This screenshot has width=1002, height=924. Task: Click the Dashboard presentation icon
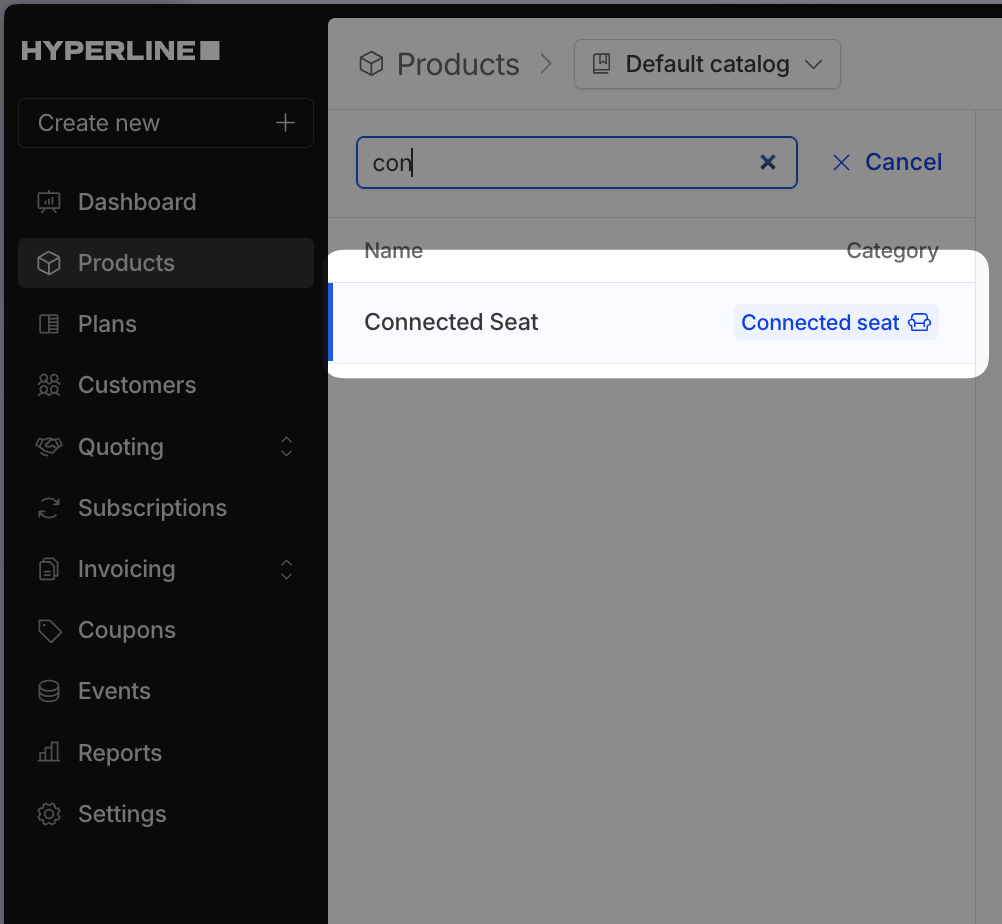(x=49, y=202)
